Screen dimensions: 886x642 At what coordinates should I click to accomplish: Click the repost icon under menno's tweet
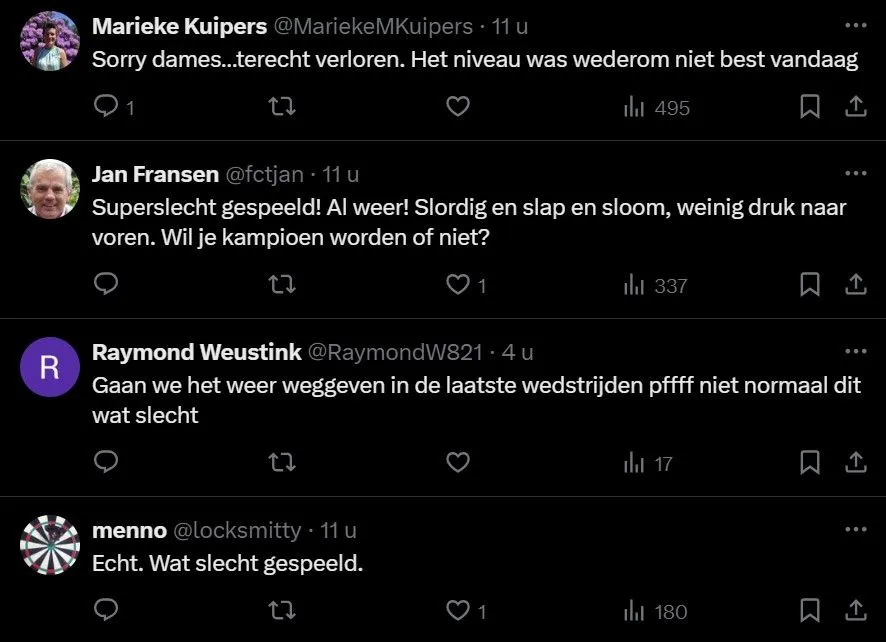coord(282,610)
